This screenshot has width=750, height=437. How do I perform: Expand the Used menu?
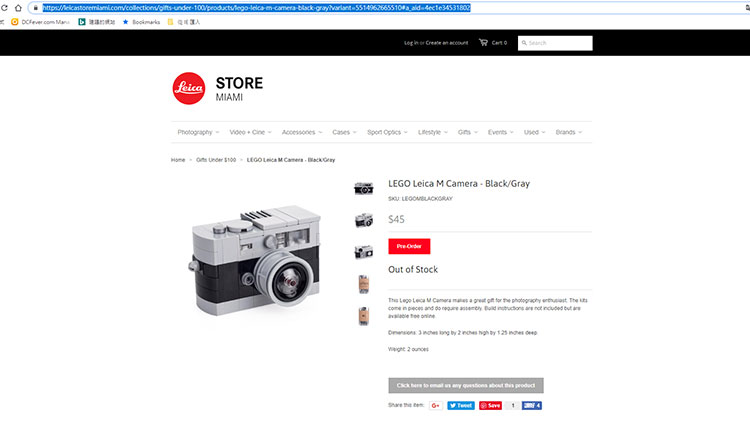tap(534, 132)
